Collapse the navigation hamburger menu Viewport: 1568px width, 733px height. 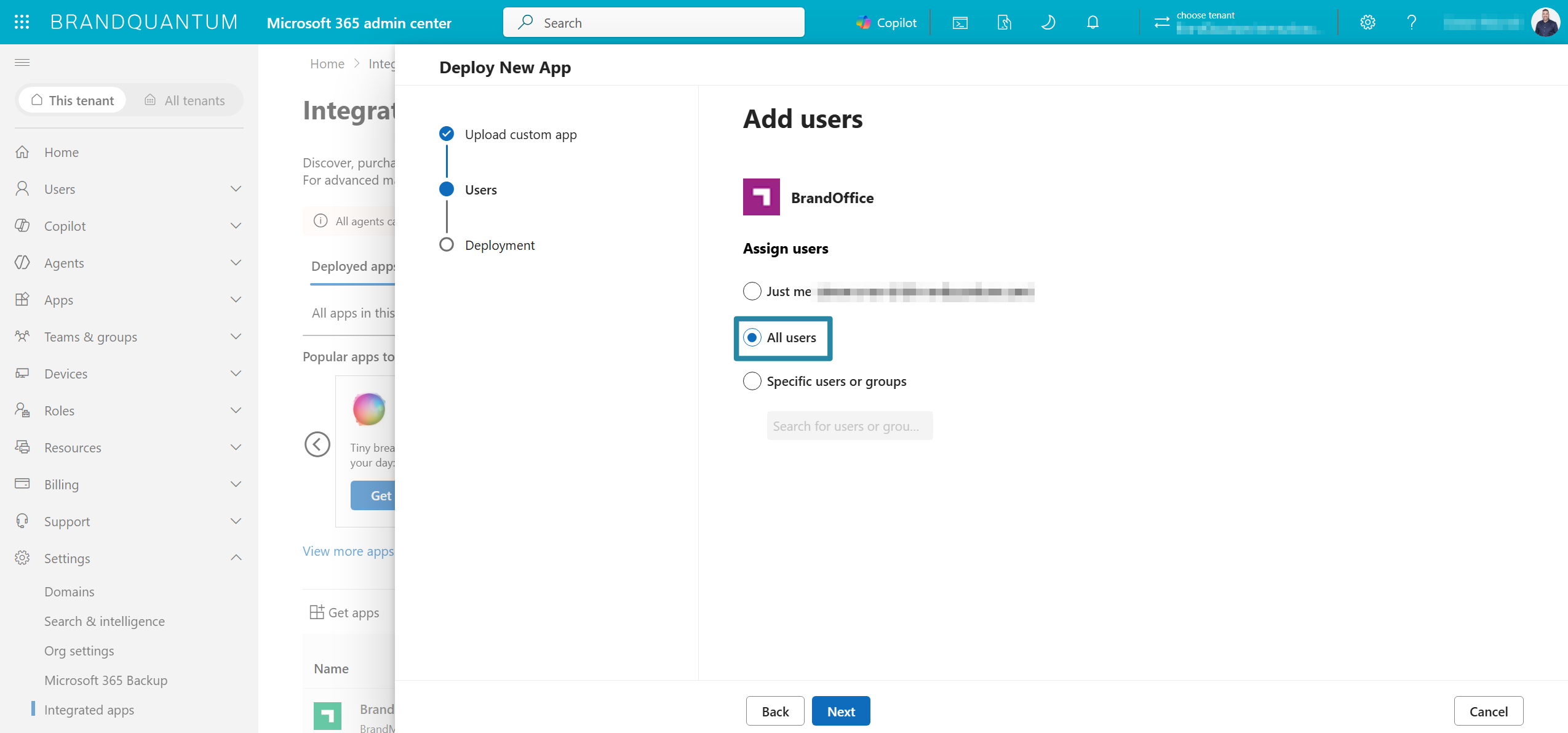pos(22,62)
